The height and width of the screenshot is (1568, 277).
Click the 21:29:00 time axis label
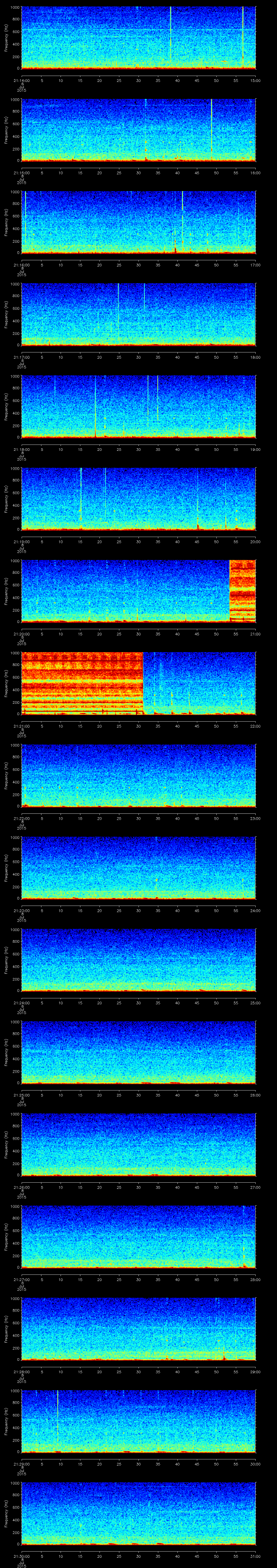21,1464
